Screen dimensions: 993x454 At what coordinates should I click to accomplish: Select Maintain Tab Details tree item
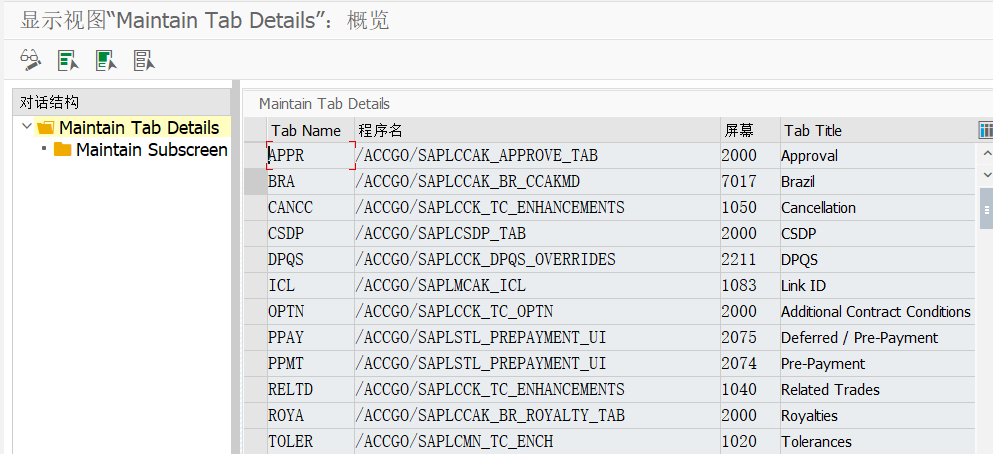click(x=139, y=128)
